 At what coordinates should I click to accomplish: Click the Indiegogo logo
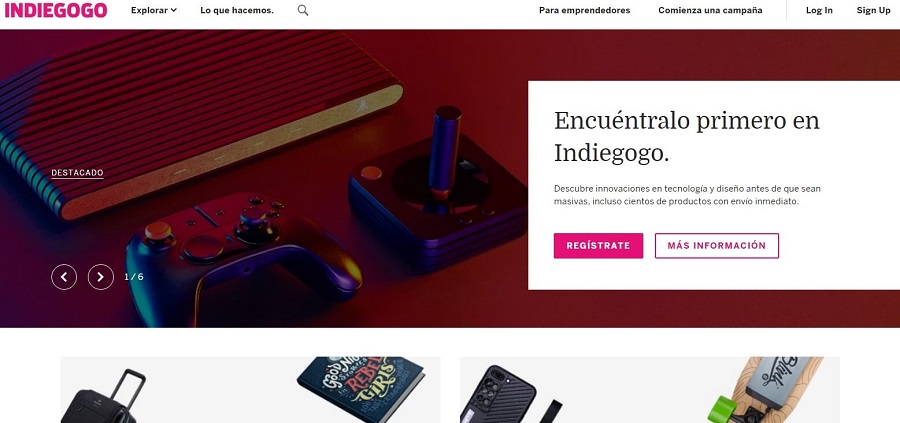pyautogui.click(x=56, y=10)
